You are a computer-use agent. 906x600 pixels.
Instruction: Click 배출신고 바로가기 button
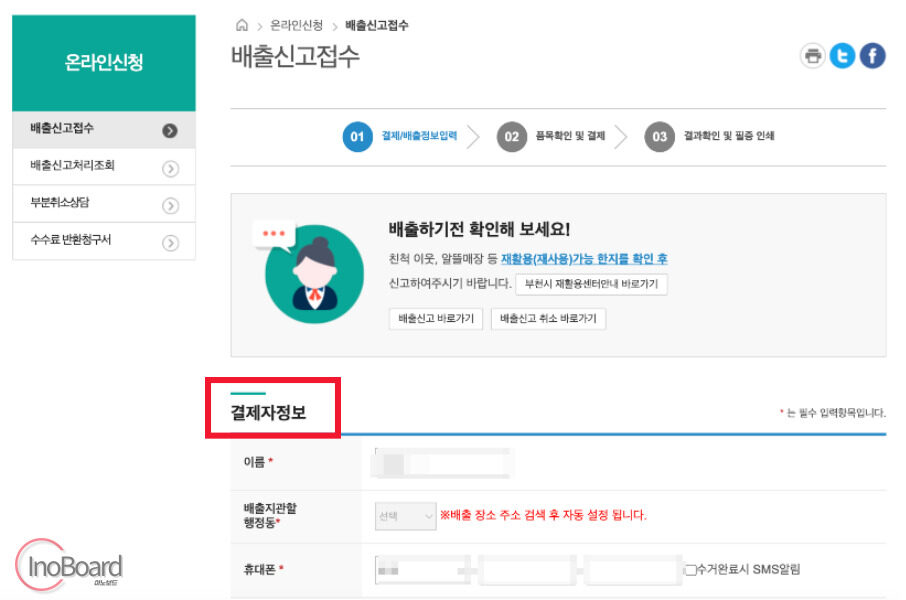[436, 318]
